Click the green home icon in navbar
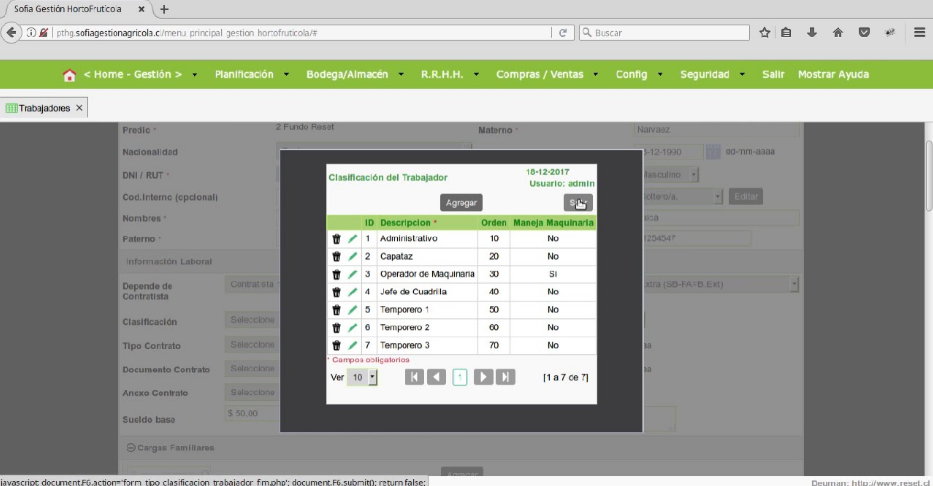The image size is (933, 486). click(70, 75)
